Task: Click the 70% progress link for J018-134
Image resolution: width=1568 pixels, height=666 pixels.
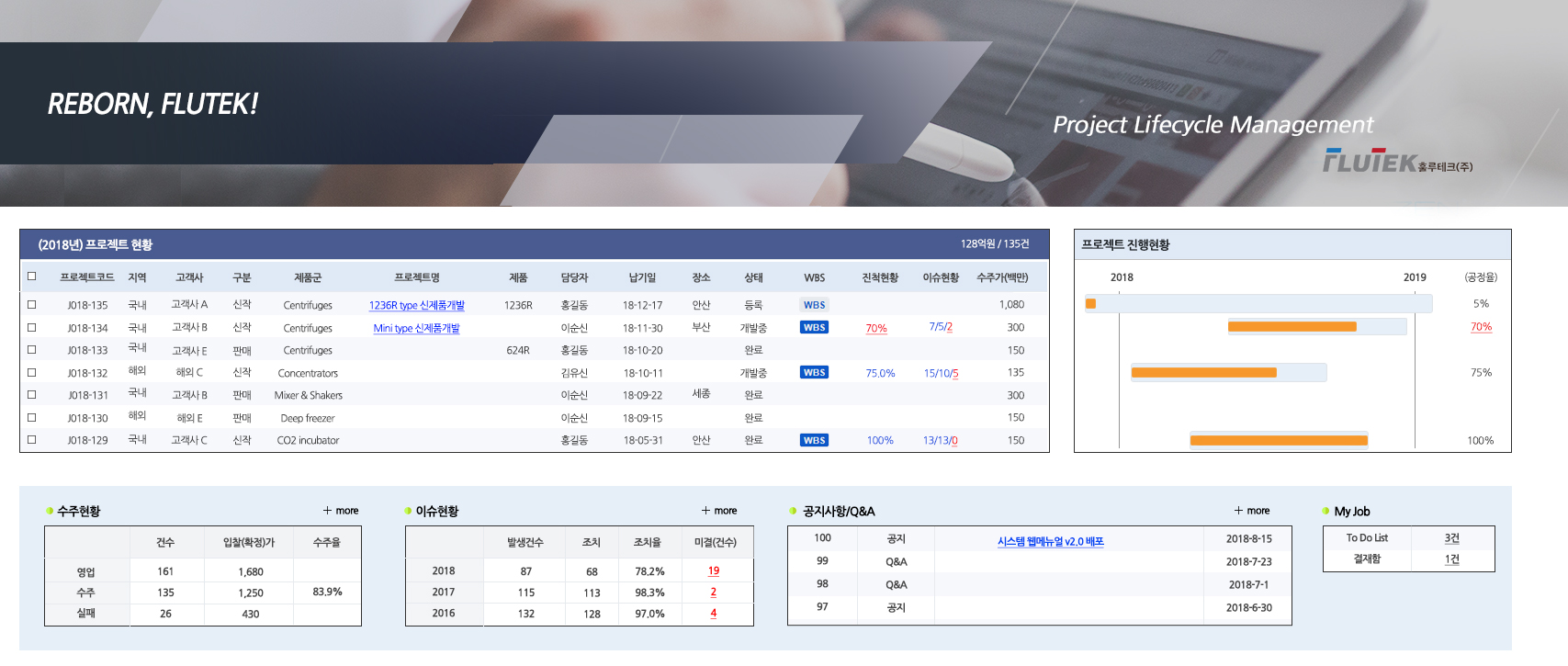Action: click(876, 328)
